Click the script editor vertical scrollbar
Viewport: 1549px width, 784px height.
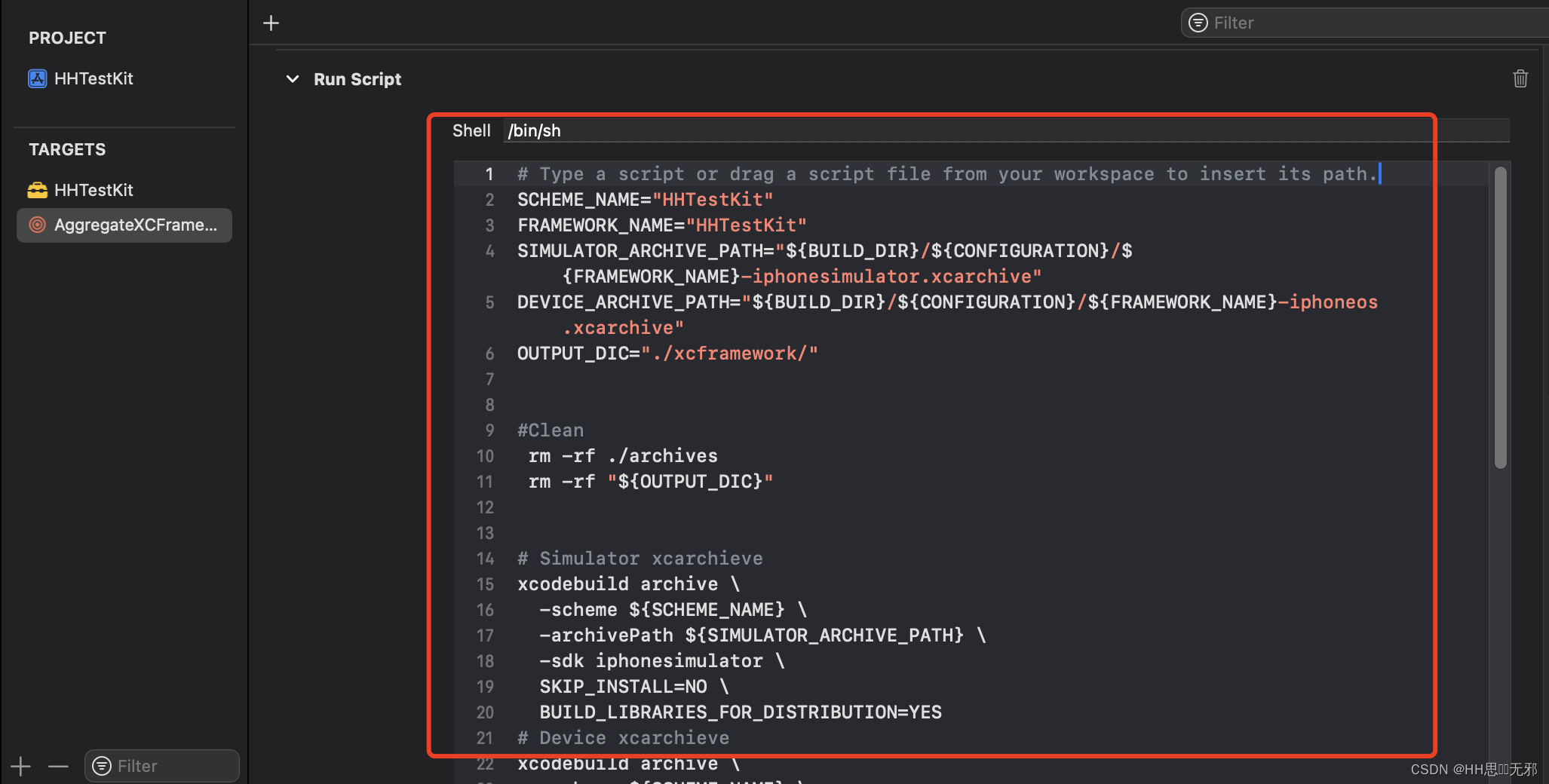coord(1501,317)
